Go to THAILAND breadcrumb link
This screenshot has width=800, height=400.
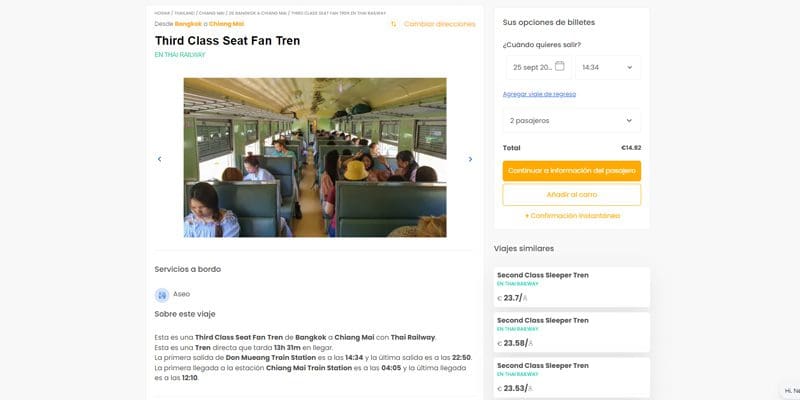pos(186,13)
